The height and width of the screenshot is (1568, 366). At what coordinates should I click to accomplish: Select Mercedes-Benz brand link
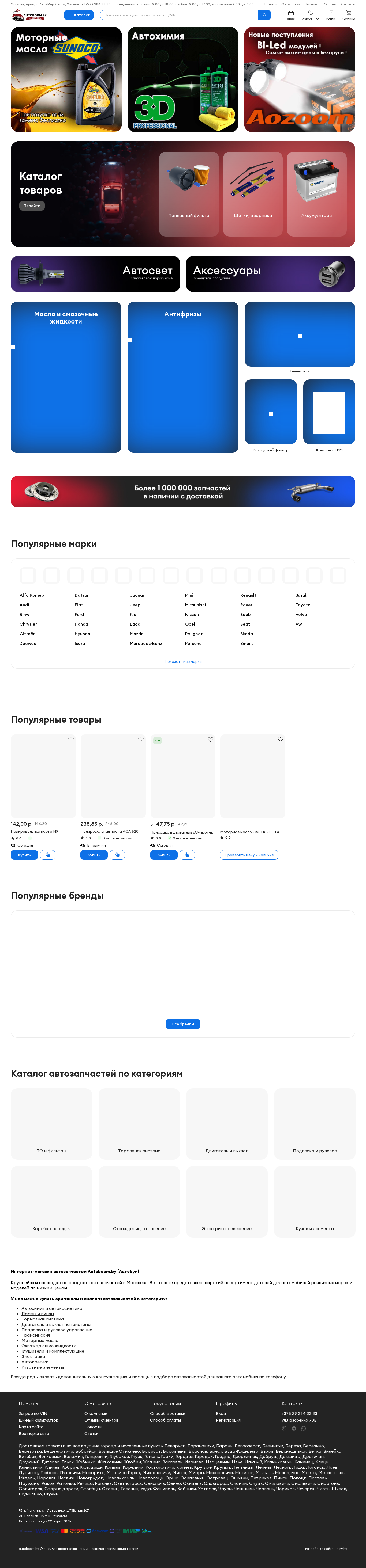tap(146, 644)
